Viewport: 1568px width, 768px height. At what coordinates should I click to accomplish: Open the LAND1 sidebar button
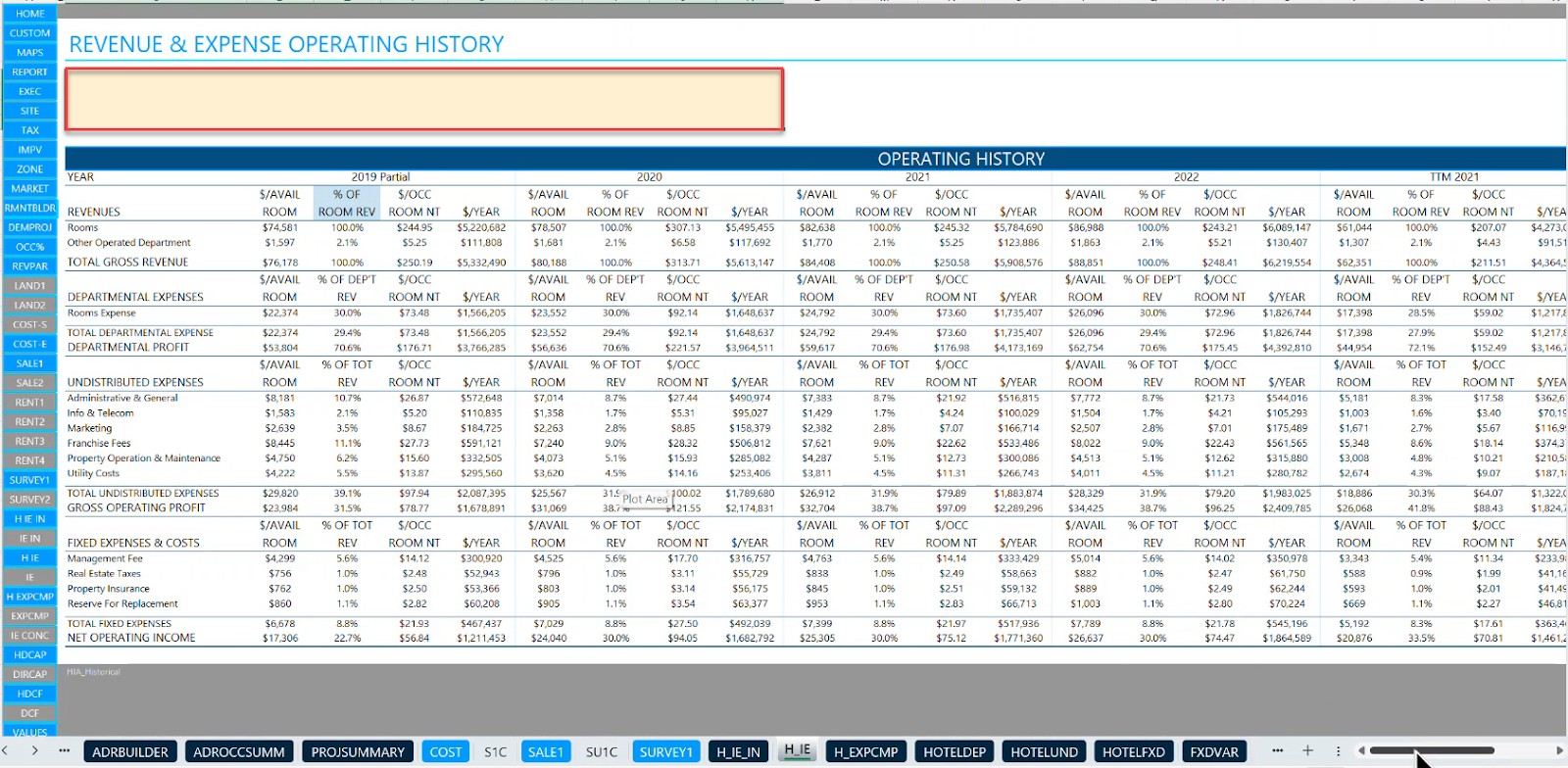[29, 286]
